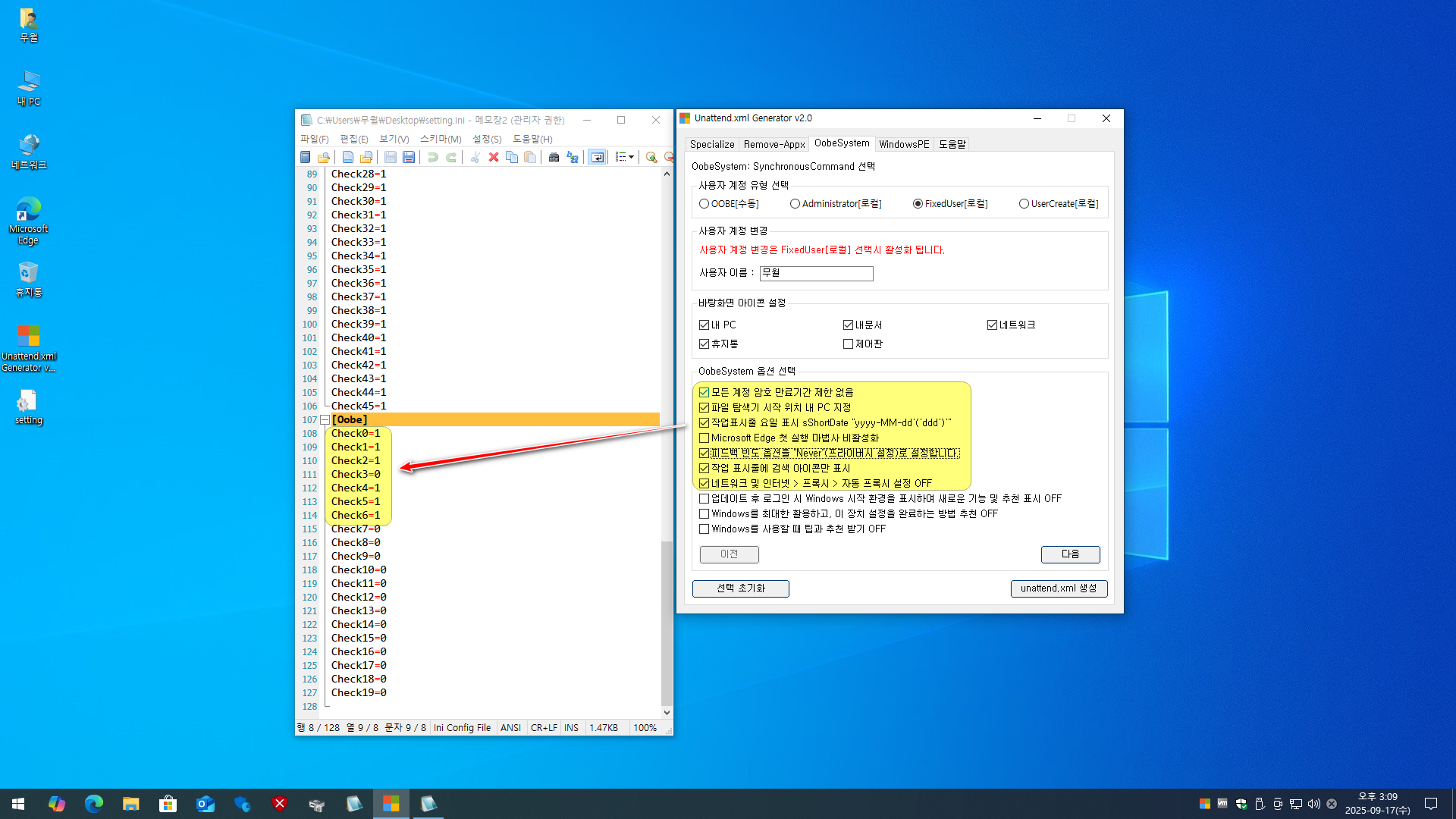Click the editor vertical scrollbar thumb
The height and width of the screenshot is (819, 1456).
tap(667, 622)
